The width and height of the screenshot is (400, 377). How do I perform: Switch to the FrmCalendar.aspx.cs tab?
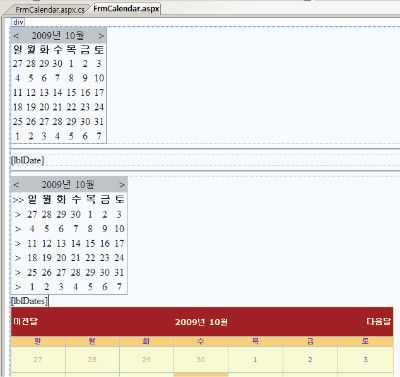pyautogui.click(x=50, y=10)
